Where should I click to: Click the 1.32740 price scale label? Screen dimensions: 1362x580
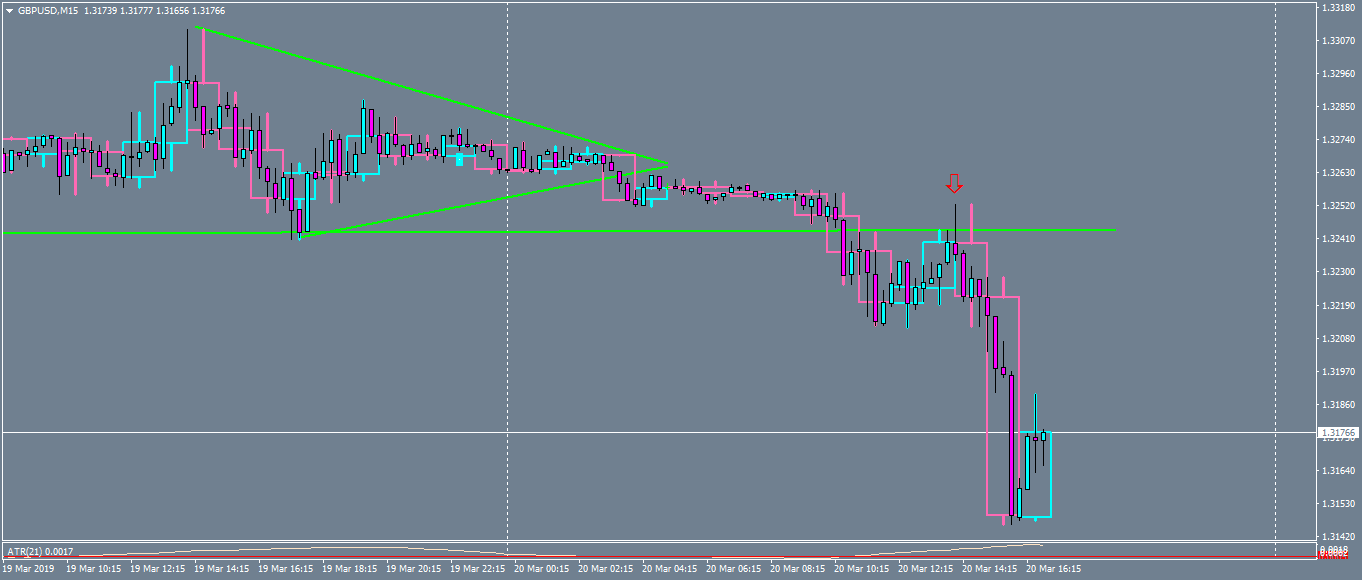click(1338, 140)
